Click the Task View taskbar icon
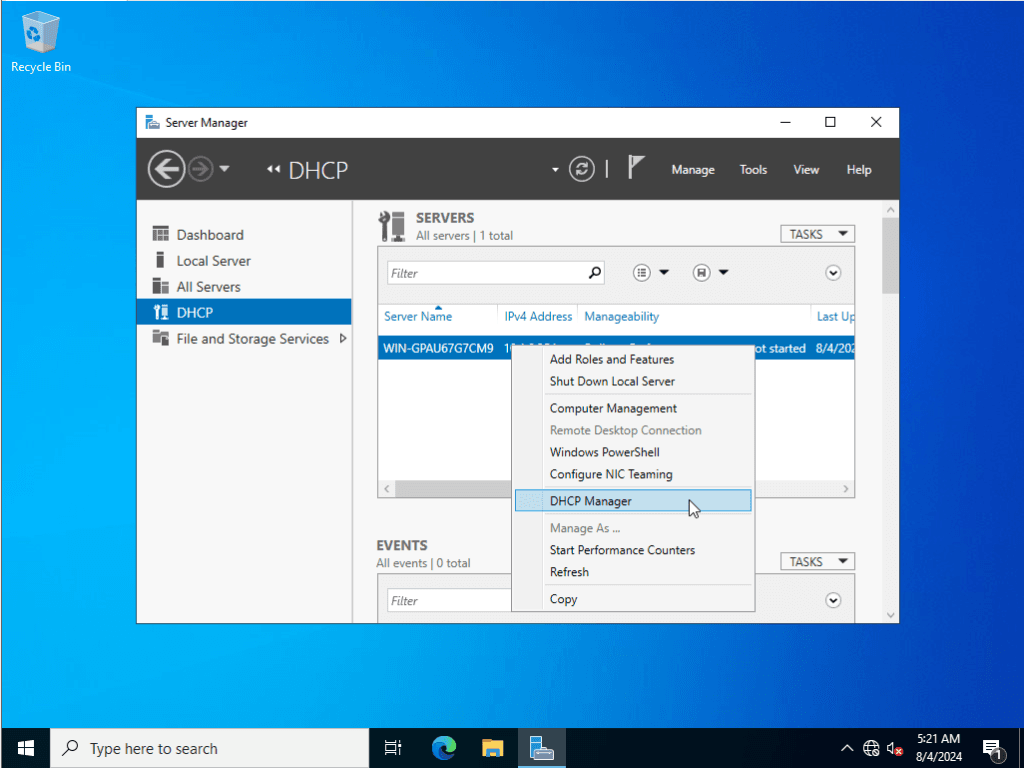Screen dimensions: 1024x768 pos(393,747)
